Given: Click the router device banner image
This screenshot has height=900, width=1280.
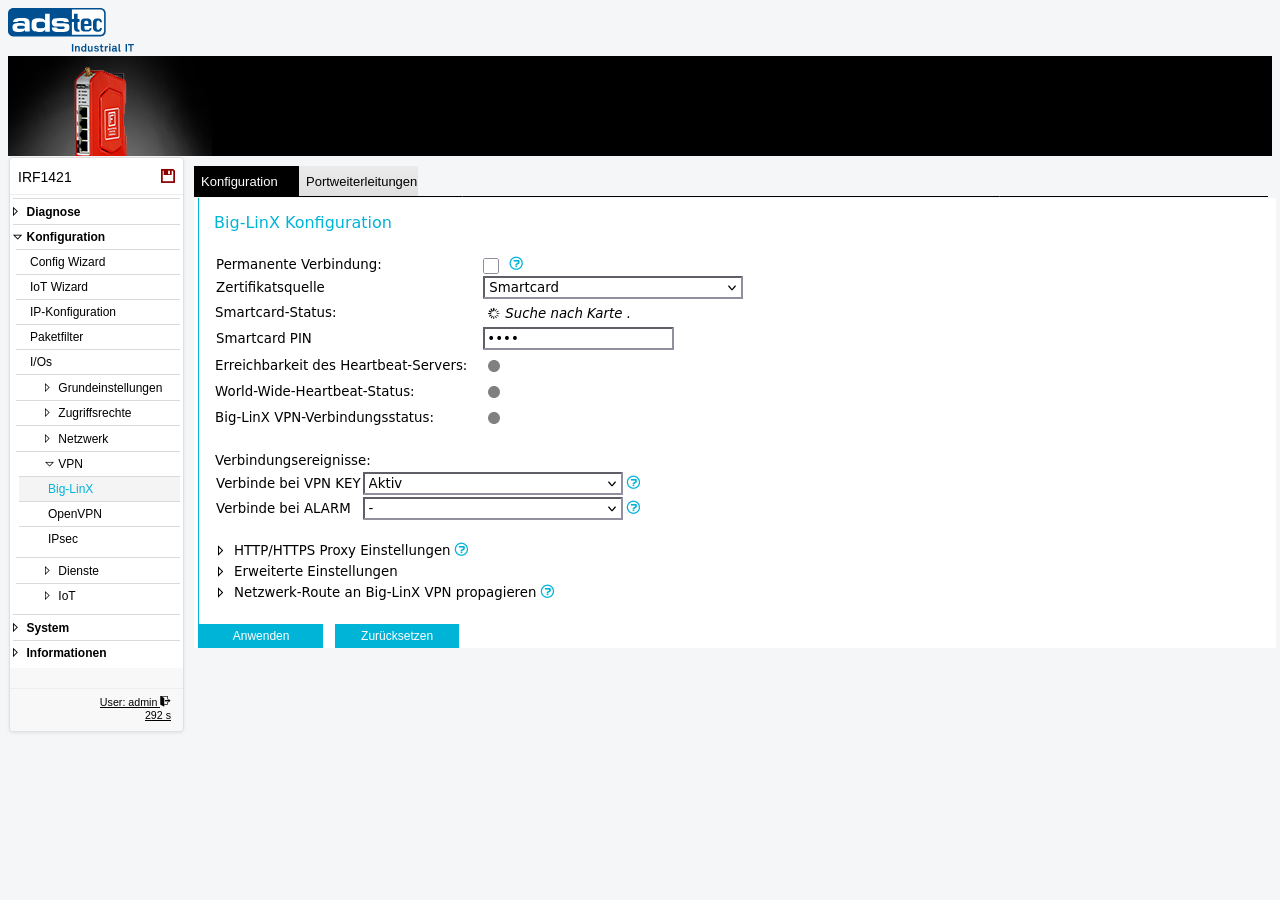Looking at the screenshot, I should (110, 106).
